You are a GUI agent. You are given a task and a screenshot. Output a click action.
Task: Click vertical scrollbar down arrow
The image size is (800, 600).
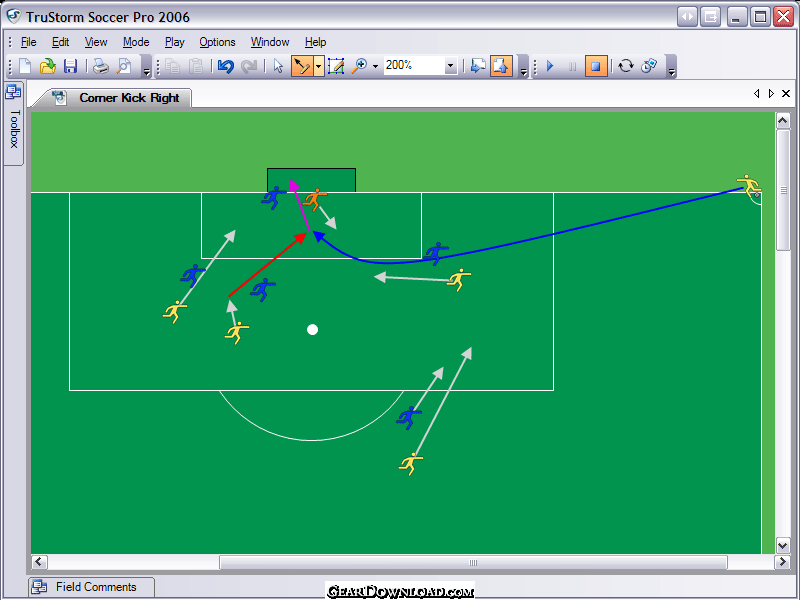[x=783, y=545]
